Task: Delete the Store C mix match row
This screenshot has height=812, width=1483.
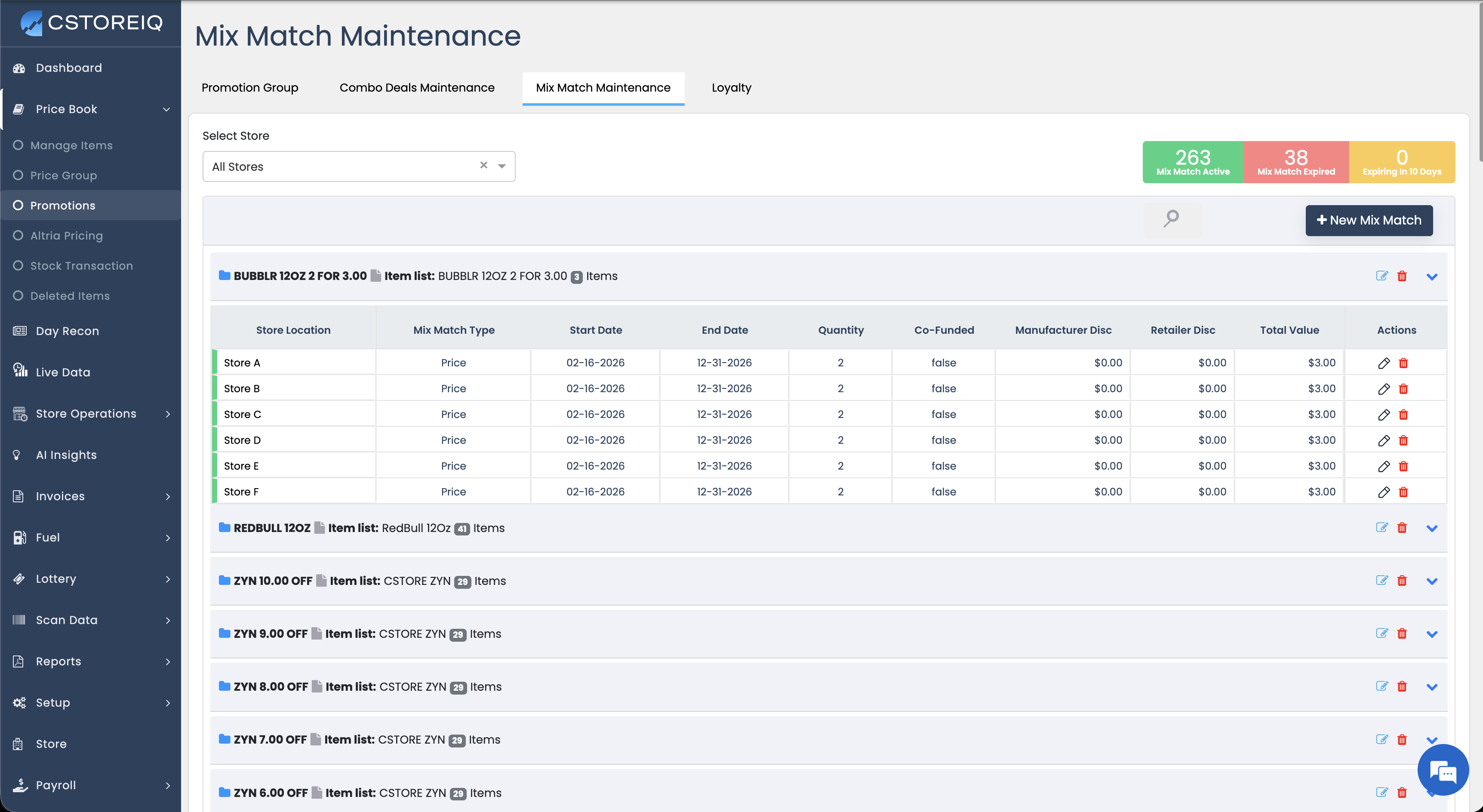Action: pyautogui.click(x=1403, y=414)
